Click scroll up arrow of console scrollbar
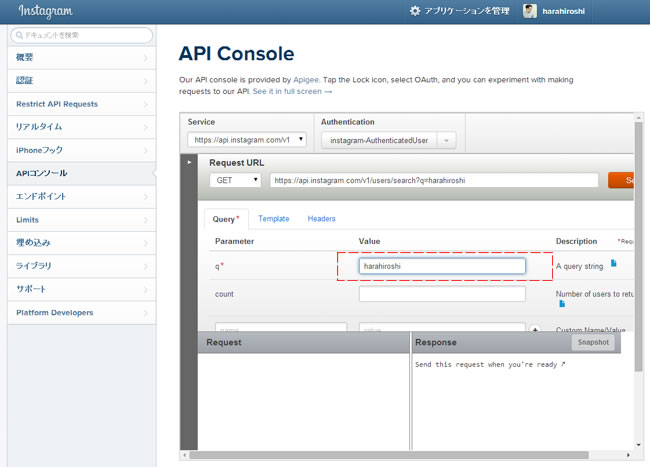650x467 pixels. point(638,118)
